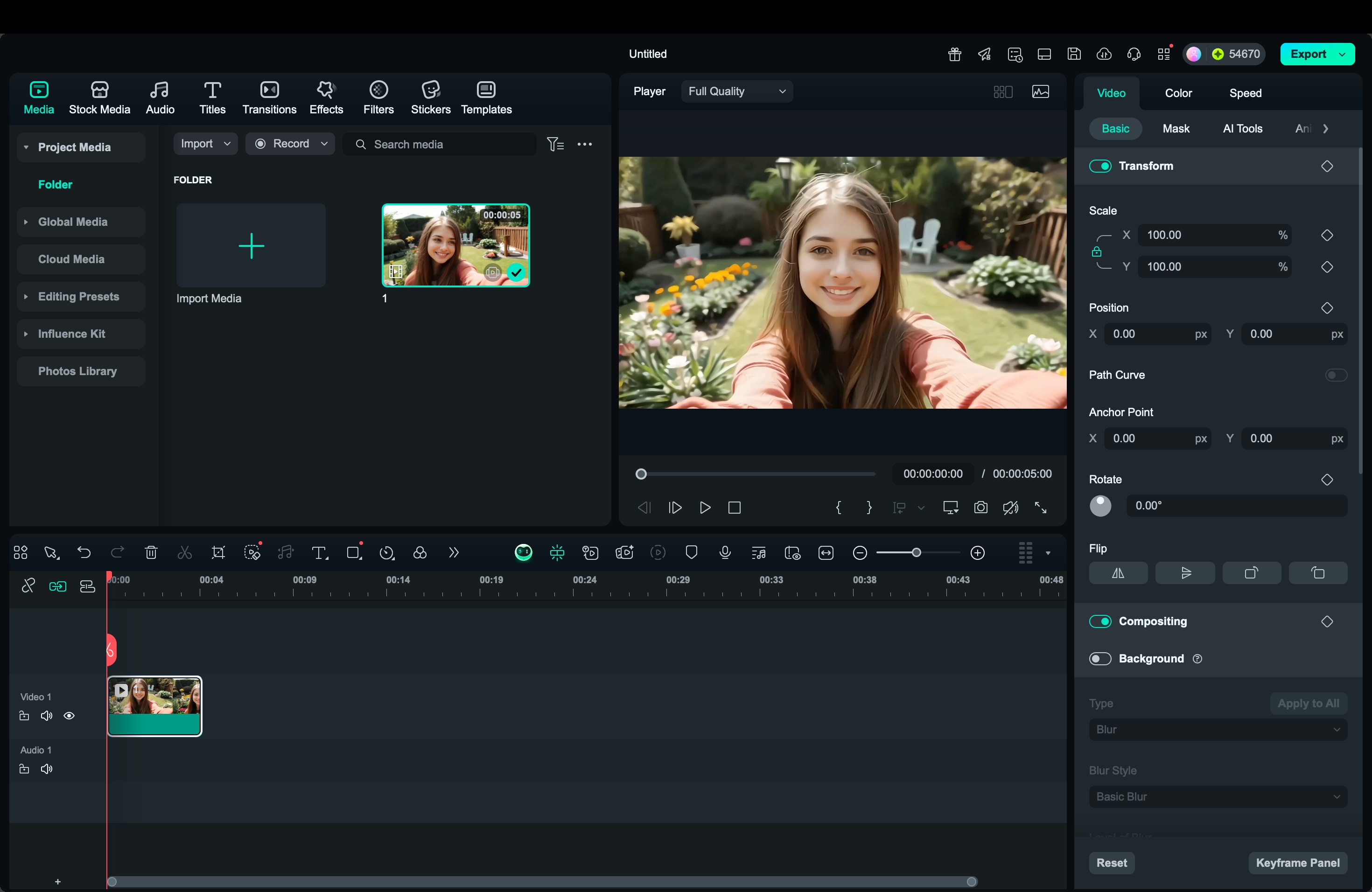Click the voiceover microphone icon
Image resolution: width=1372 pixels, height=892 pixels.
point(725,553)
